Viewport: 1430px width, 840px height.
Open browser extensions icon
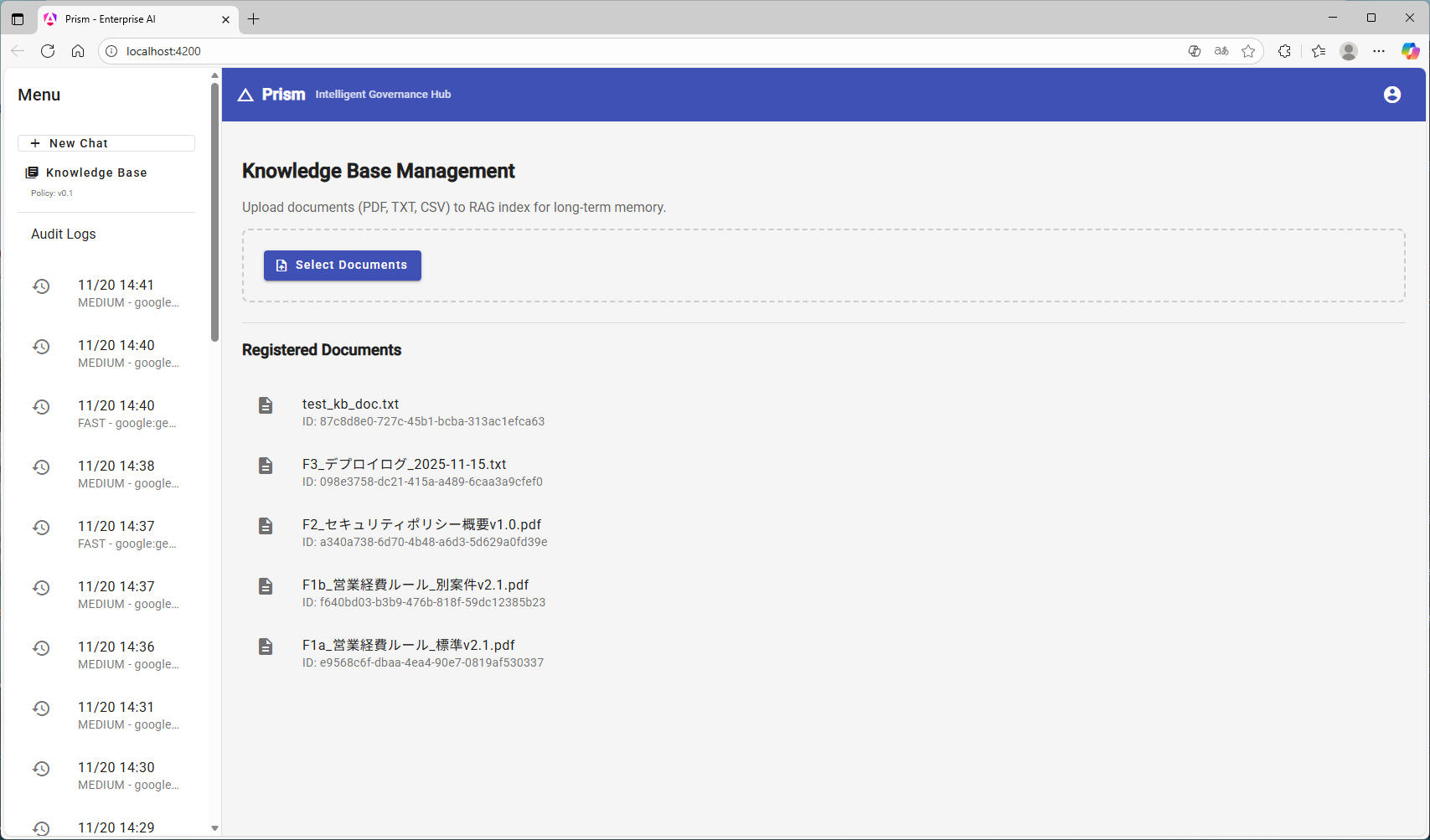pos(1284,51)
